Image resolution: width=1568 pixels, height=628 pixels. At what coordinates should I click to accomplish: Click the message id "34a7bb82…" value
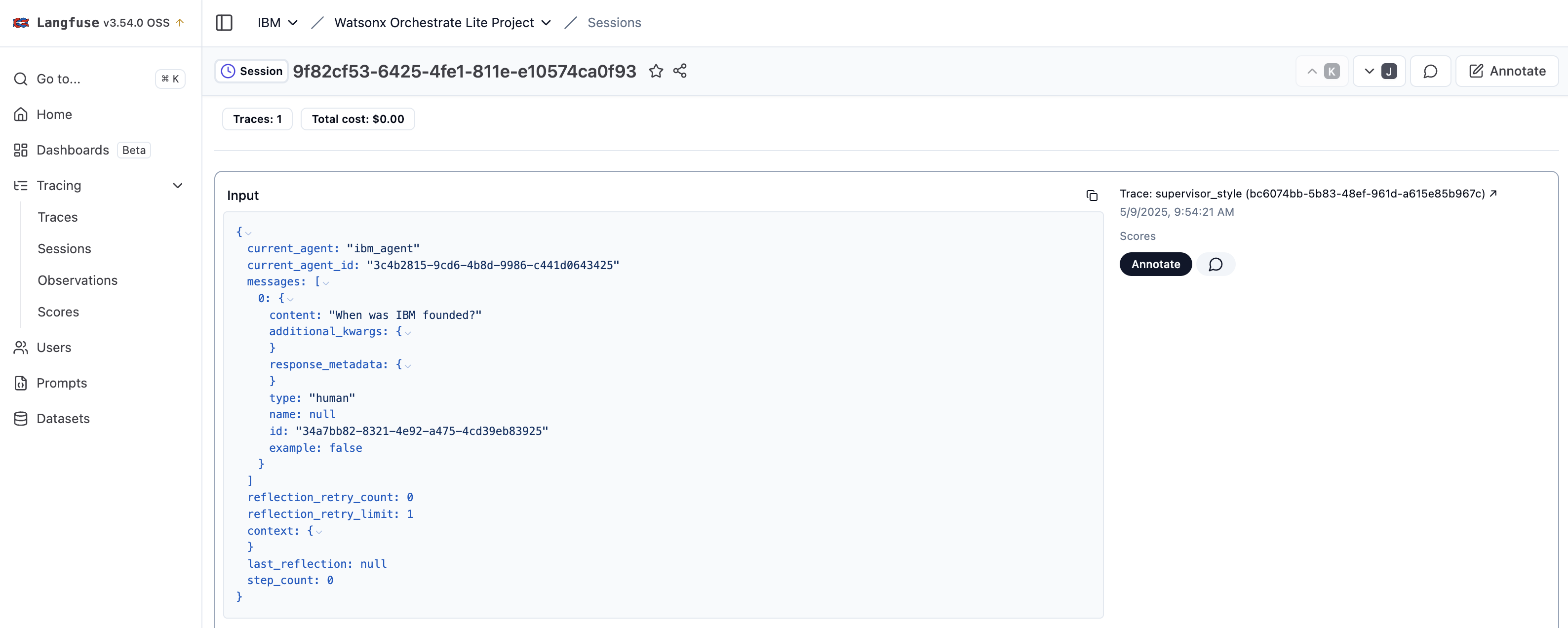(x=422, y=431)
